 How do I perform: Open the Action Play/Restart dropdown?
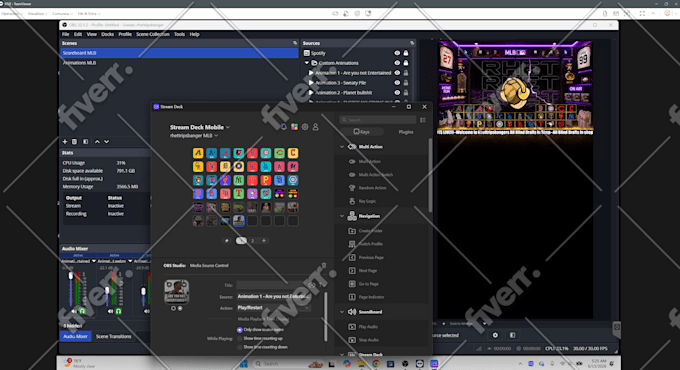pyautogui.click(x=274, y=308)
